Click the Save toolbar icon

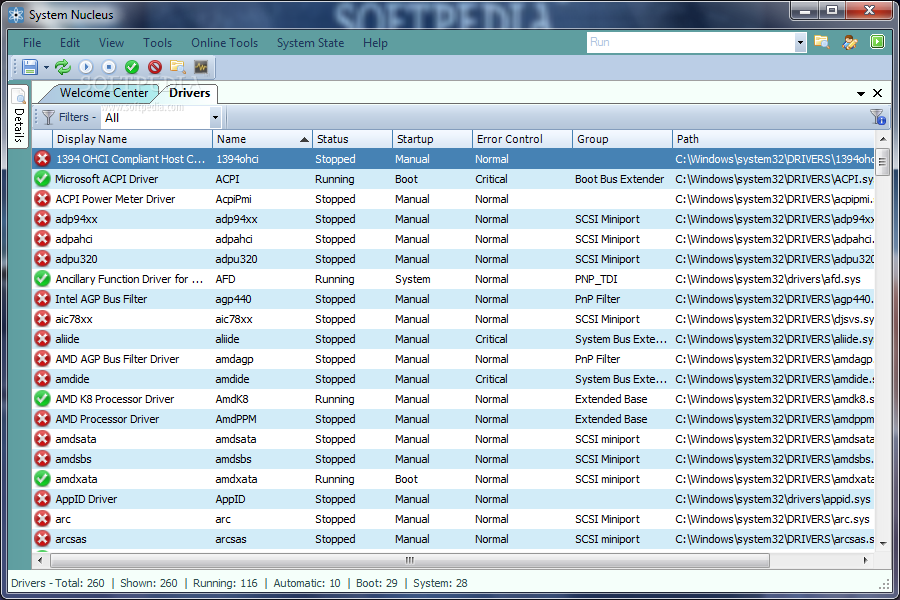(x=30, y=67)
